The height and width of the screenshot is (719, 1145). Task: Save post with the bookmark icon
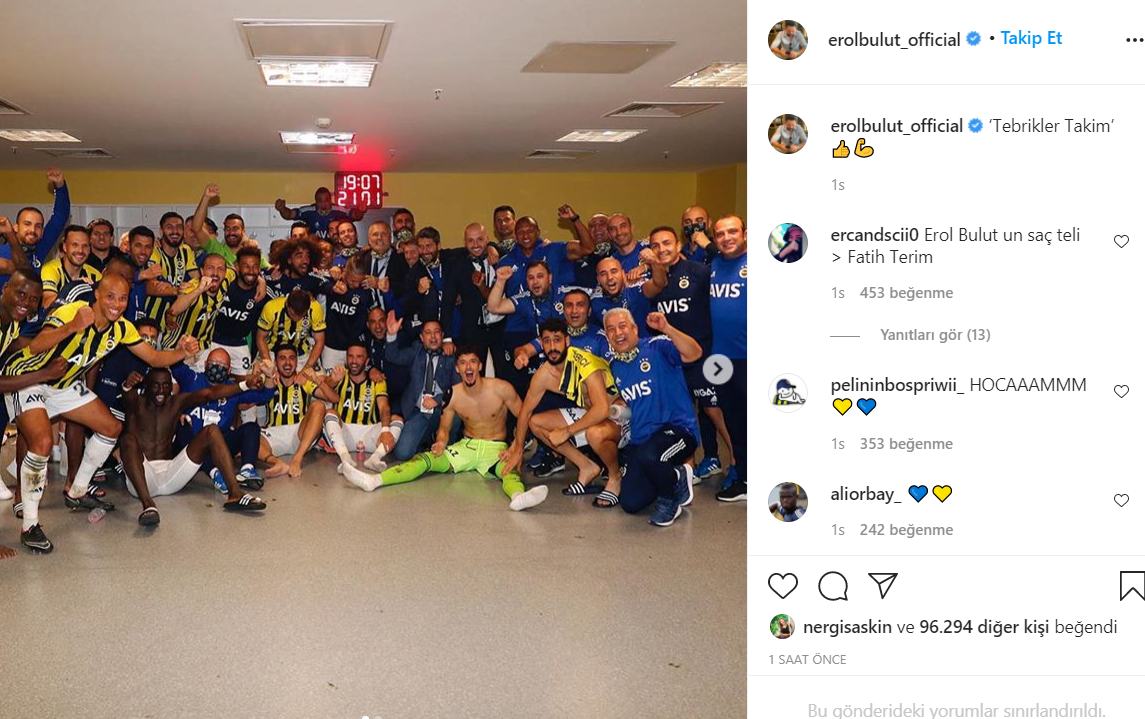(x=1133, y=585)
